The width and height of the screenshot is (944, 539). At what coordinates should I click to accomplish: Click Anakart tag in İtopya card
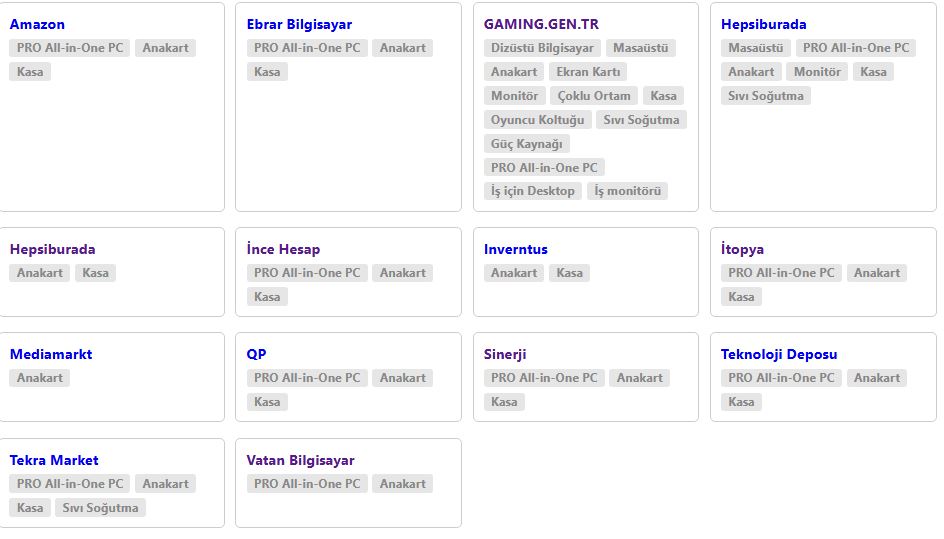(x=877, y=273)
